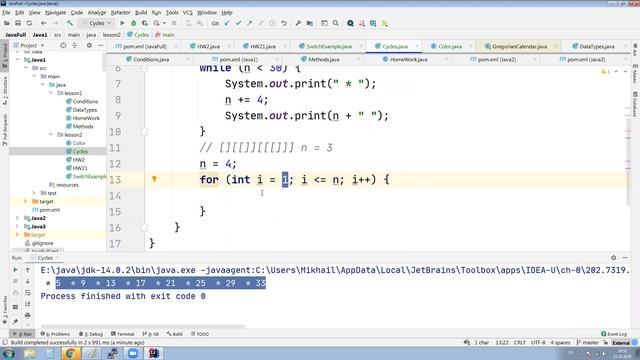640x360 pixels.
Task: Click the Debug bug icon in toolbar
Action: tap(133, 23)
